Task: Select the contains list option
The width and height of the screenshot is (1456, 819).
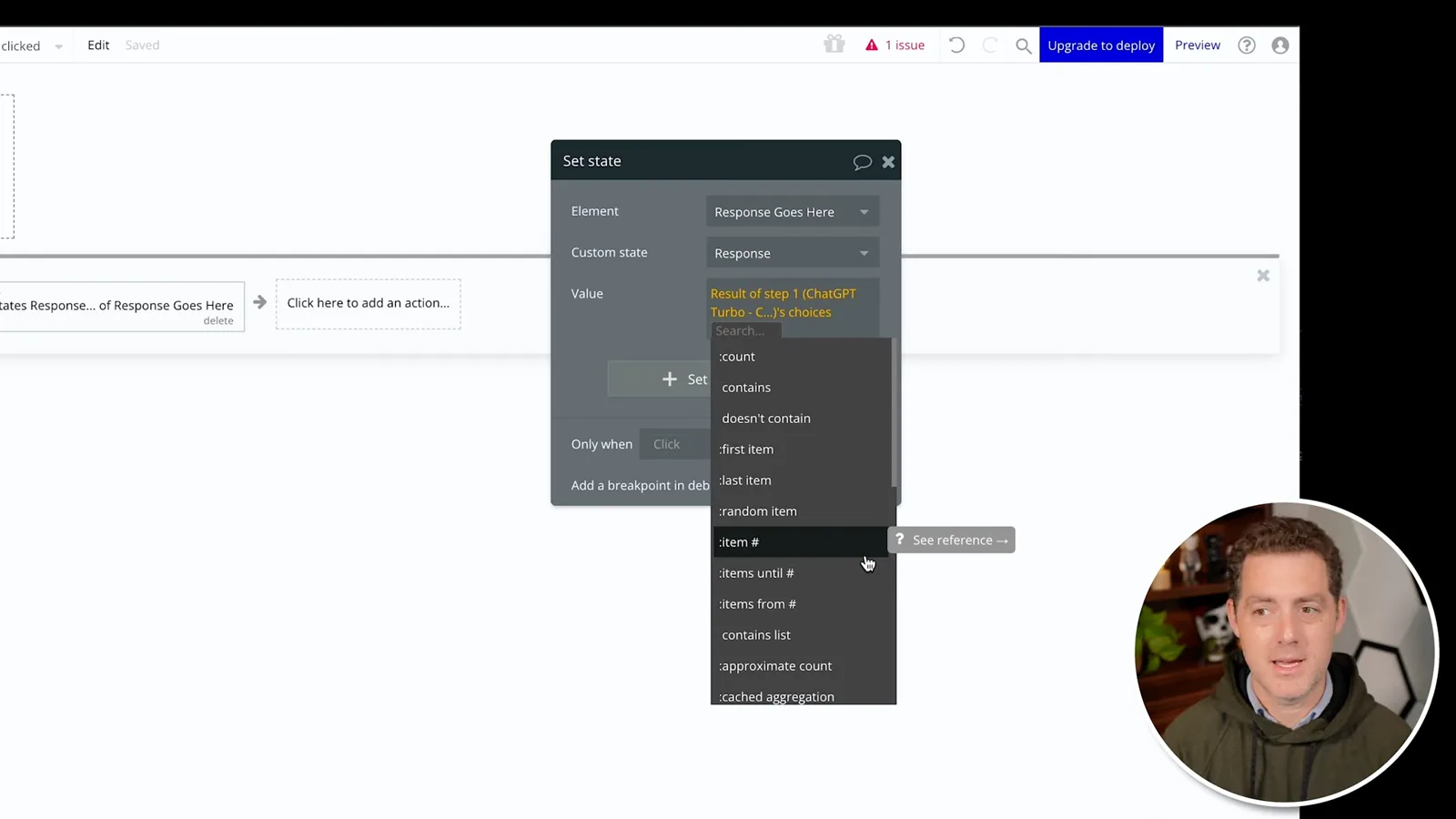Action: 801,635
